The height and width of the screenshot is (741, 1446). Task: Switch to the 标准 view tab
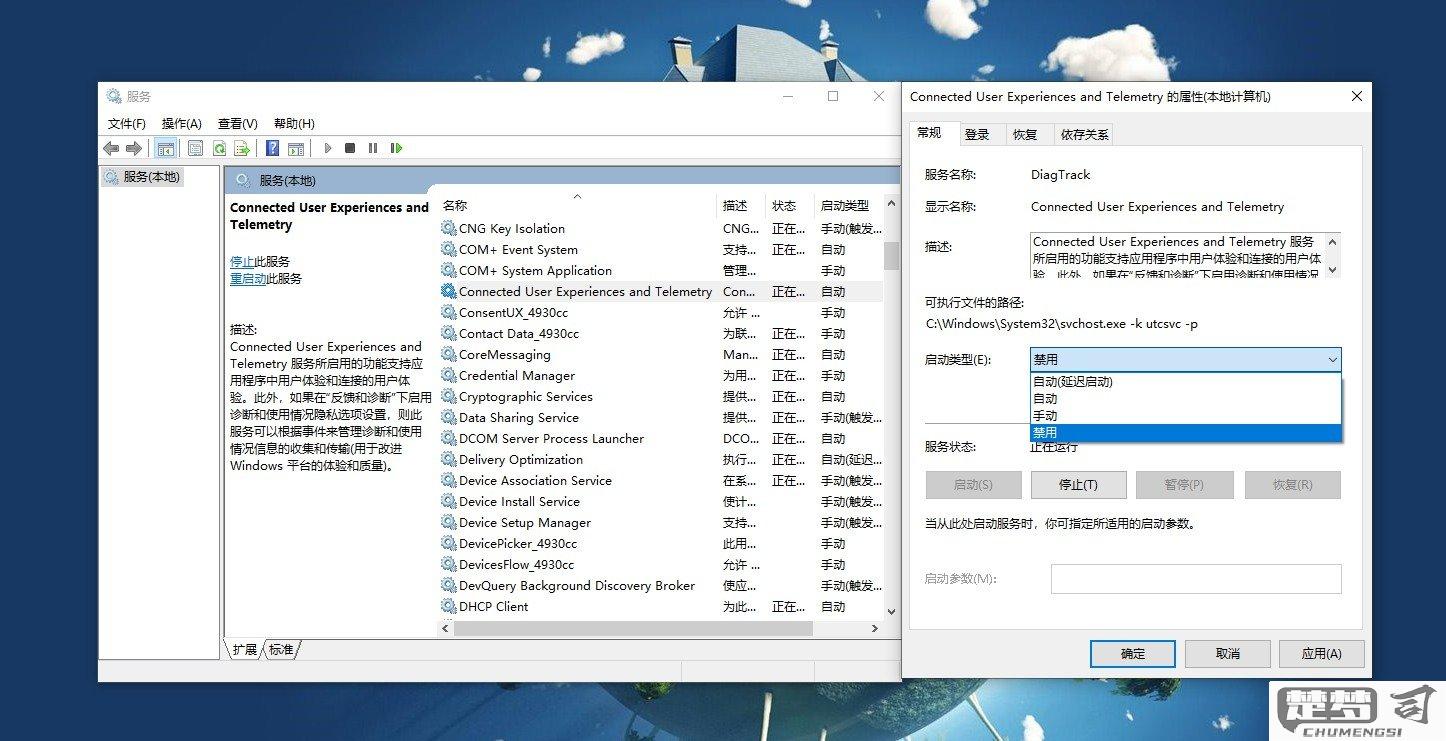(281, 649)
